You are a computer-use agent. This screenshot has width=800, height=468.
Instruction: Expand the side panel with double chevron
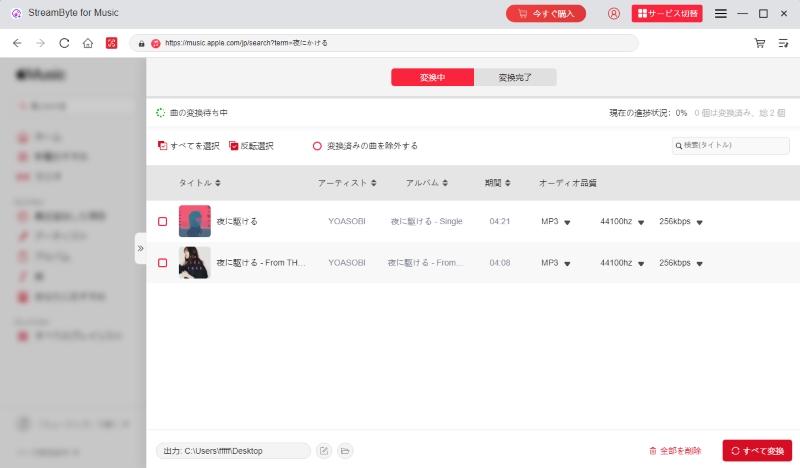[x=140, y=249]
